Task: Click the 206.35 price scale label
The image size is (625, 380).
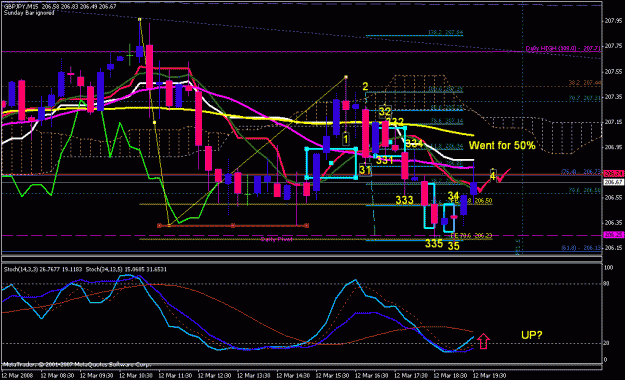Action: 613,222
